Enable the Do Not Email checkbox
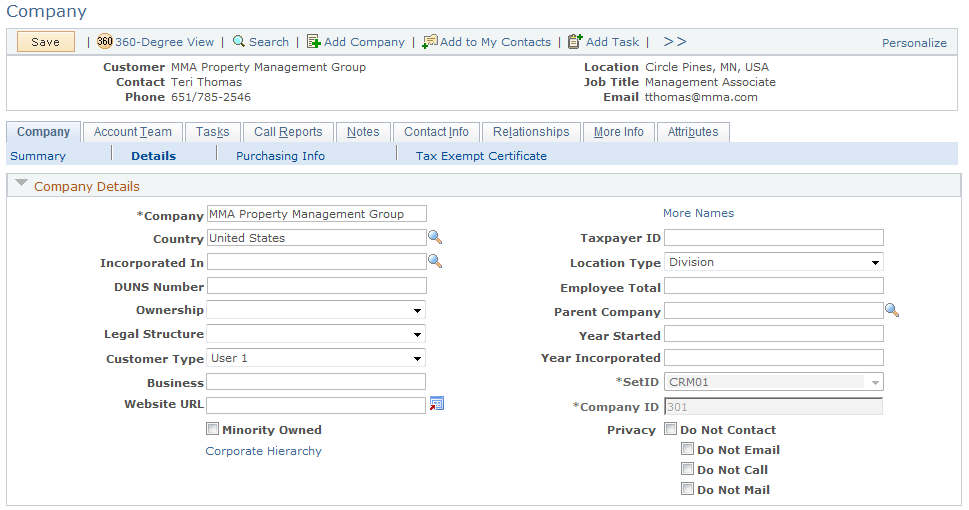 click(687, 449)
